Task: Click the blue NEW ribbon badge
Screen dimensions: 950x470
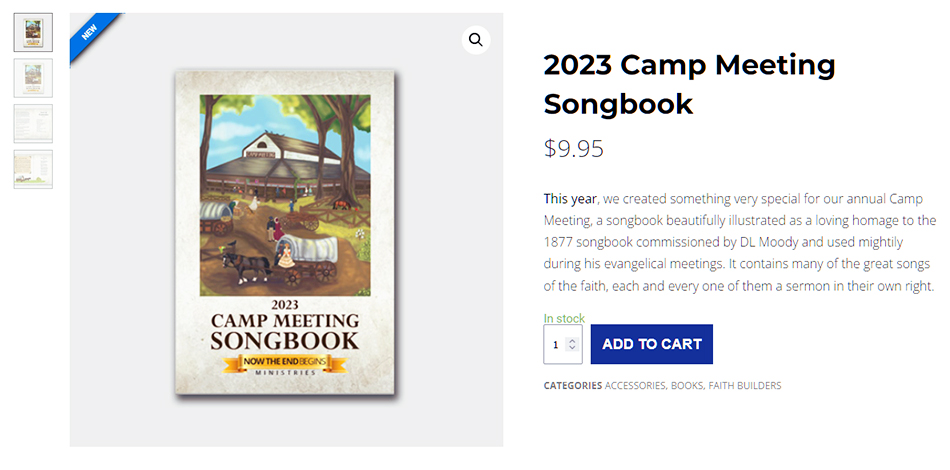Action: point(90,32)
